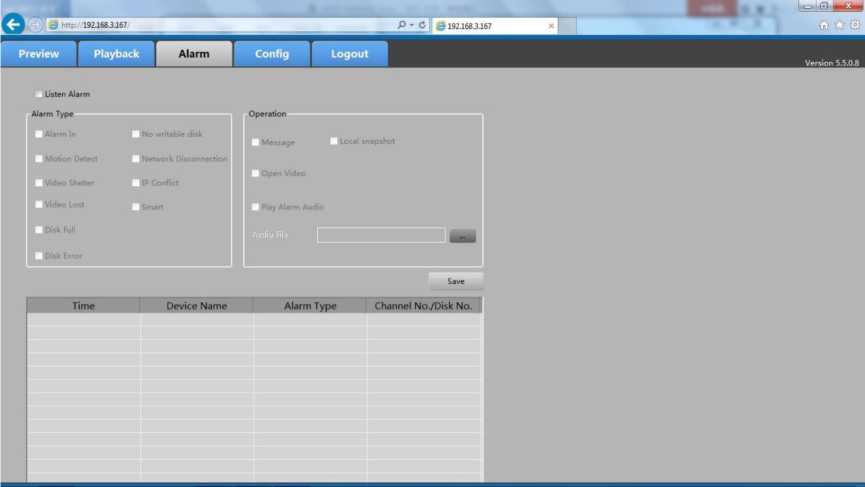This screenshot has width=865, height=487.
Task: Click the browser forward arrow button
Action: point(35,25)
